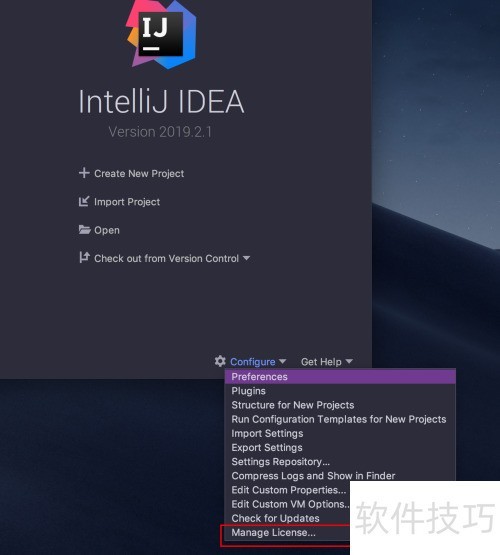The image size is (500, 555).
Task: Click the import arrow icon beside Import Project
Action: (84, 201)
